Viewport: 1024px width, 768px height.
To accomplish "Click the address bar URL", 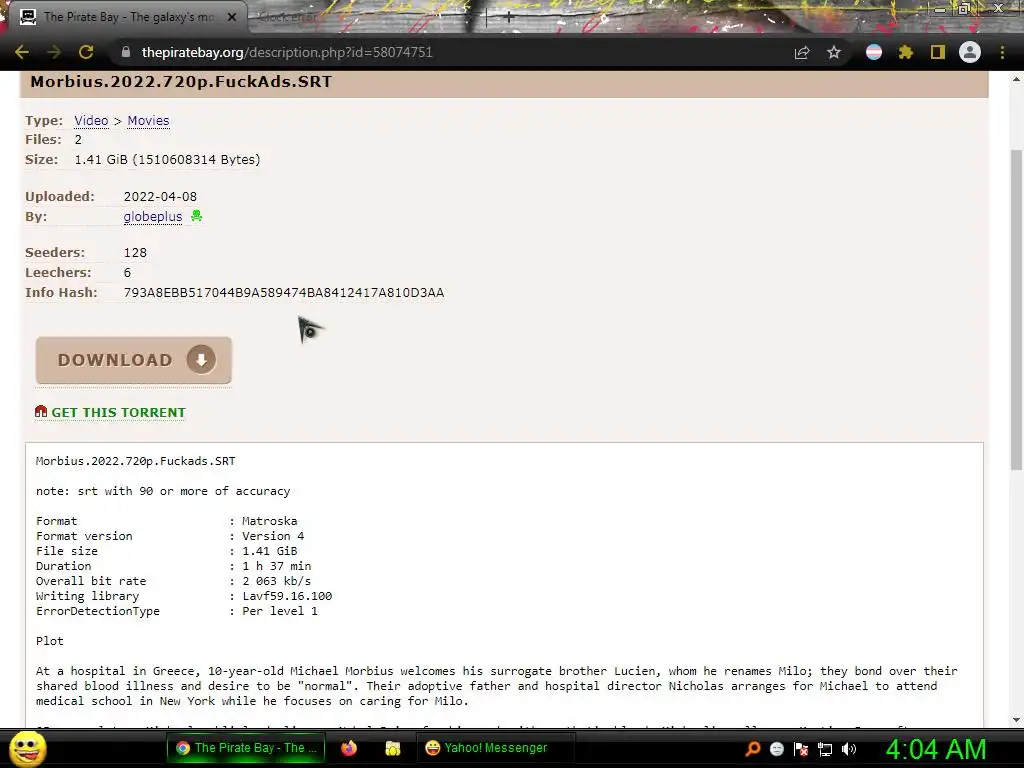I will coord(287,52).
